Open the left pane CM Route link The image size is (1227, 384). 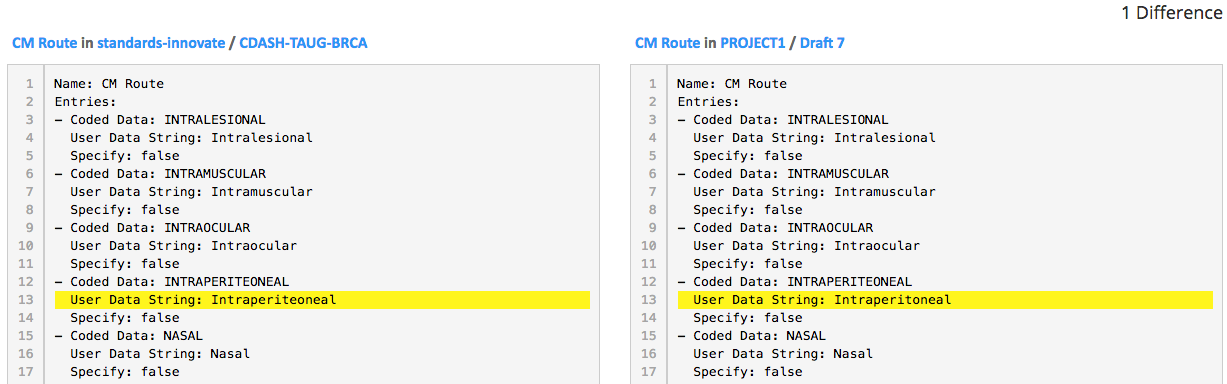(44, 43)
